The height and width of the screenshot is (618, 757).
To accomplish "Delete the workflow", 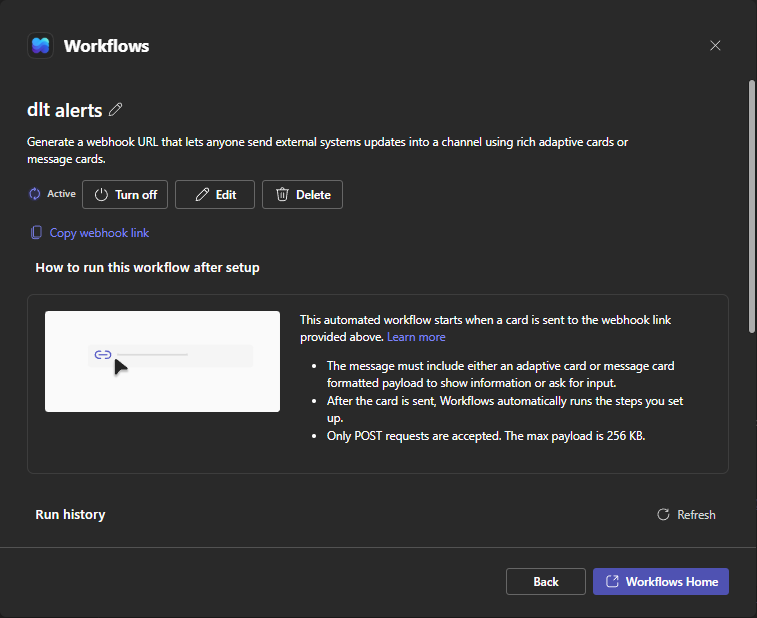I will click(x=302, y=195).
